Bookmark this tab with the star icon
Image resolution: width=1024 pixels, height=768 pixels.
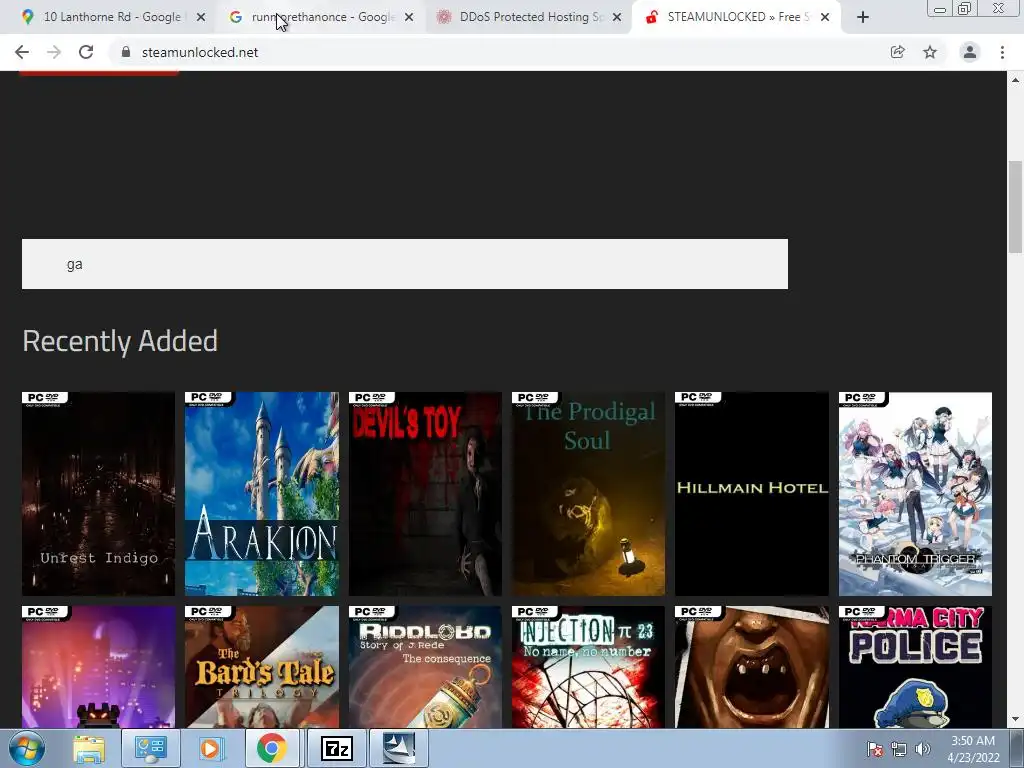pos(930,52)
